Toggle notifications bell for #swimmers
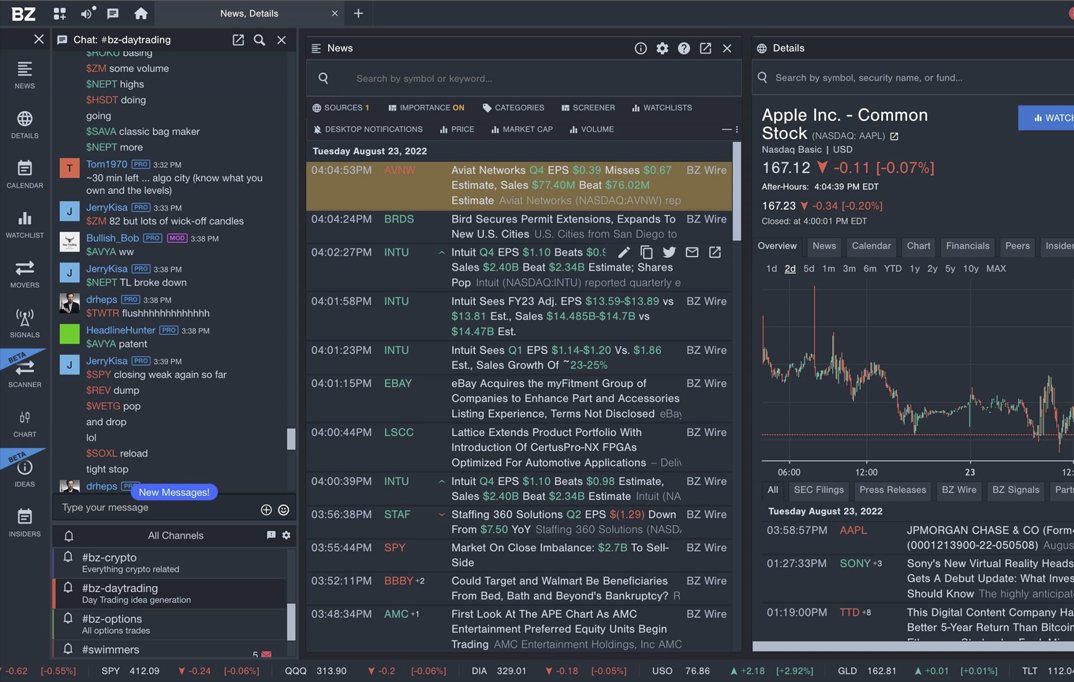 68,648
